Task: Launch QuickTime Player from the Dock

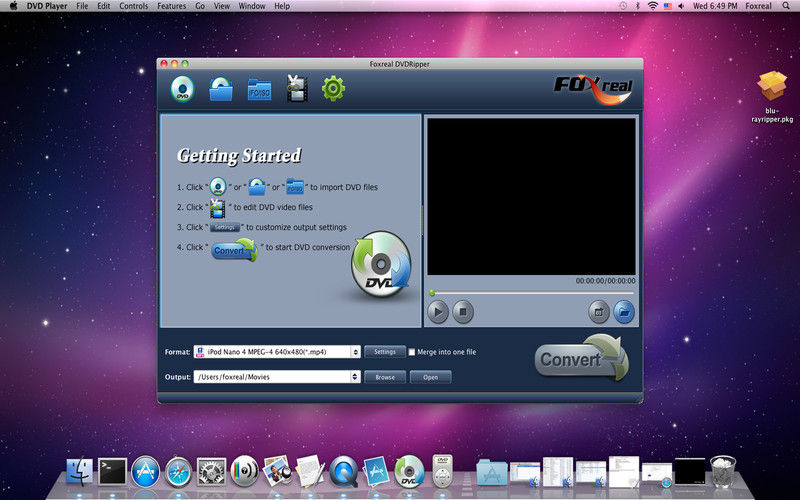Action: coord(343,471)
